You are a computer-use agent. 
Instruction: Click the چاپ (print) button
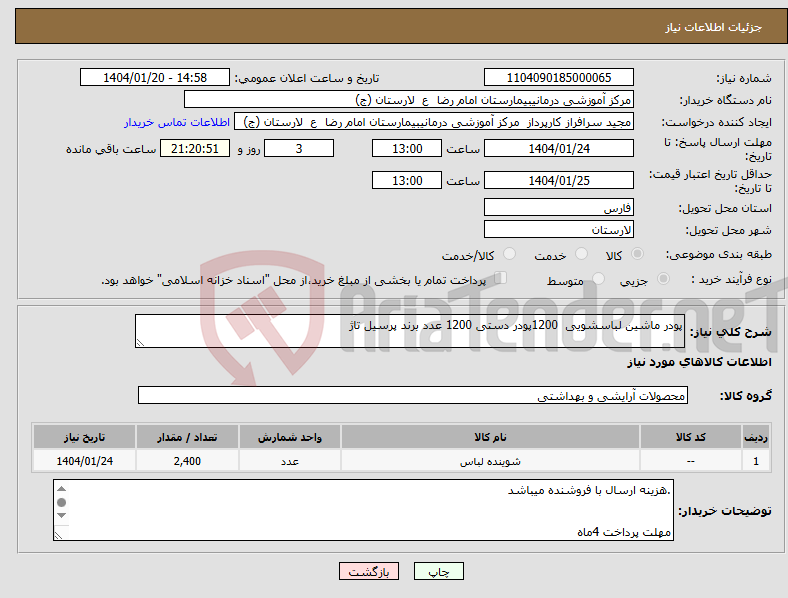point(438,571)
